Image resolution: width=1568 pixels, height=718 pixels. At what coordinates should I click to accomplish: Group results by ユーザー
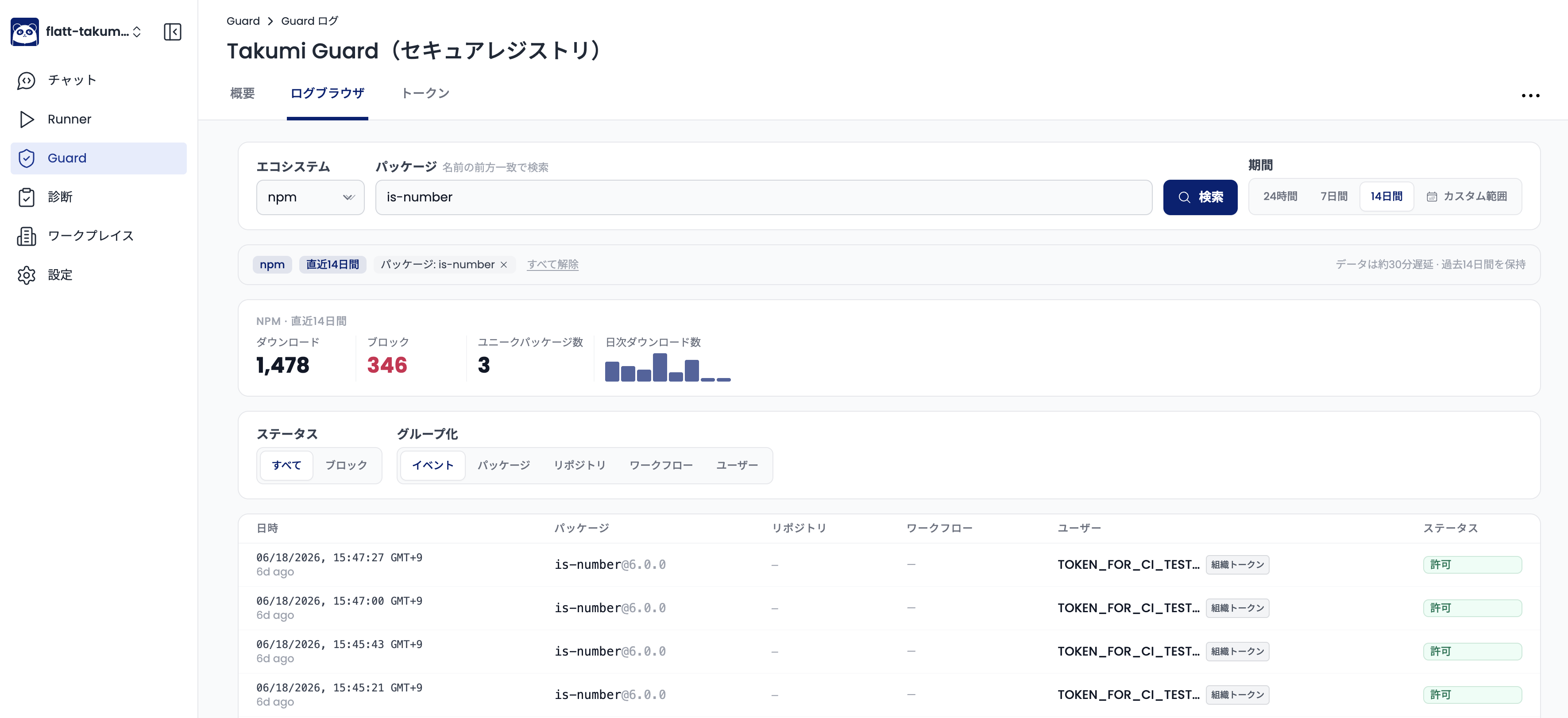tap(737, 466)
